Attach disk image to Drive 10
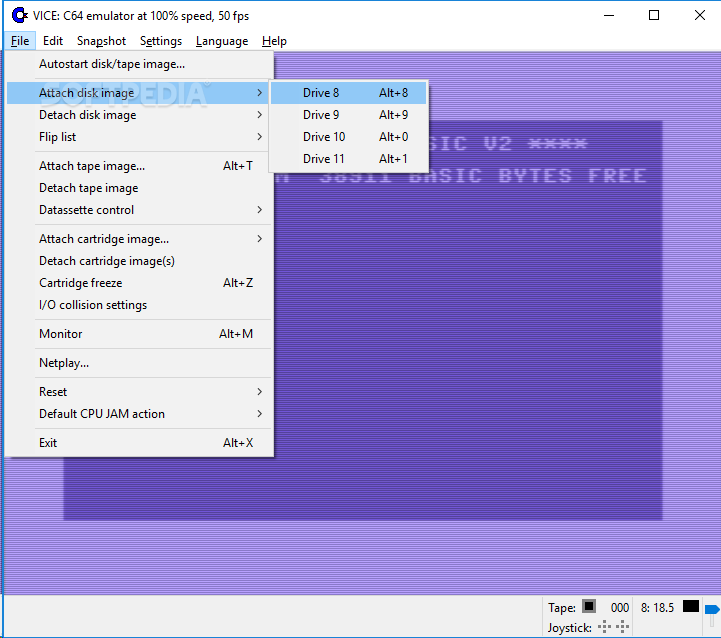This screenshot has width=721, height=638. point(349,137)
